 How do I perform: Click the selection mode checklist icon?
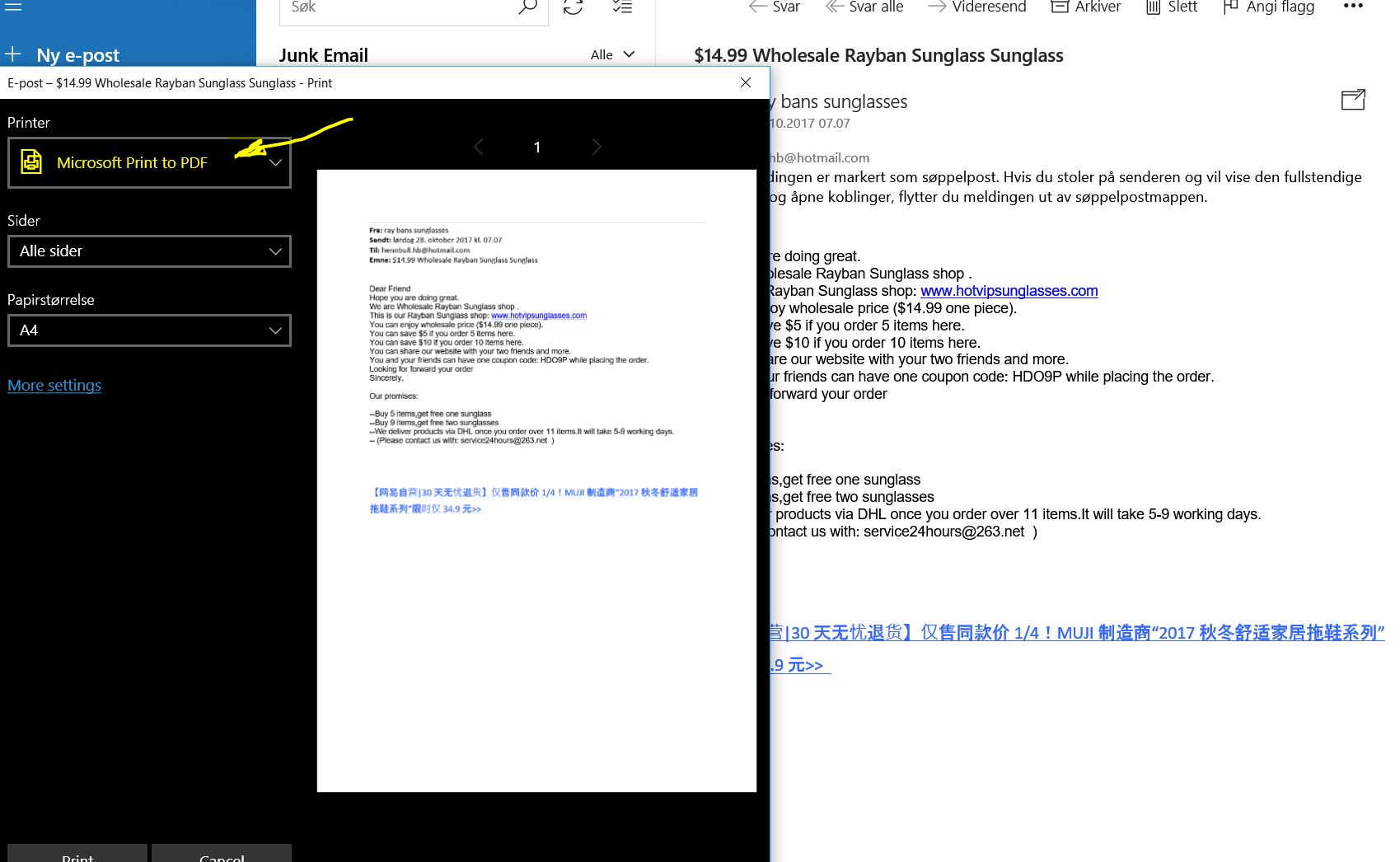point(622,7)
